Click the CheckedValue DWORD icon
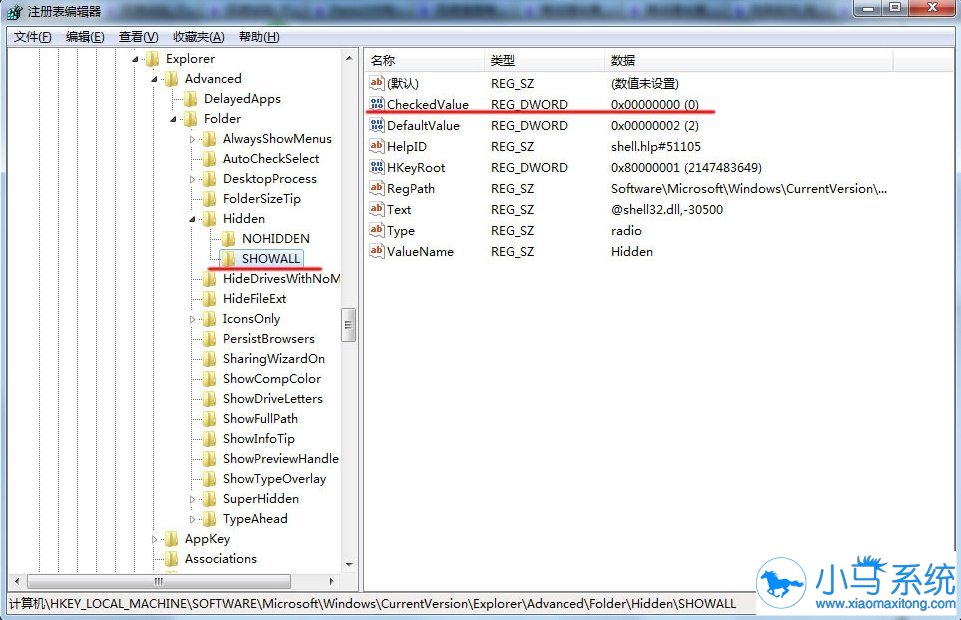 coord(377,104)
